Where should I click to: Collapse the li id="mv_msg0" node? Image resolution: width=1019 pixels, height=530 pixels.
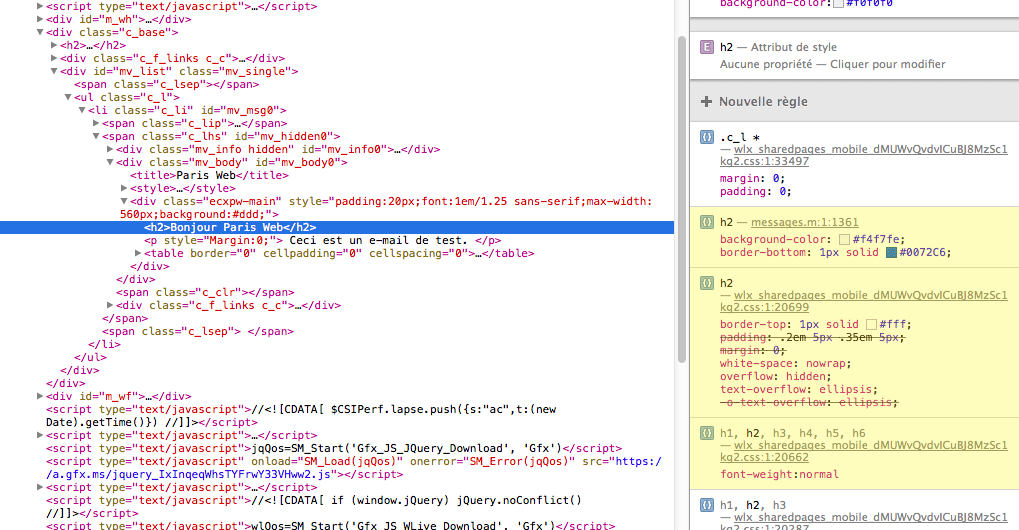82,110
